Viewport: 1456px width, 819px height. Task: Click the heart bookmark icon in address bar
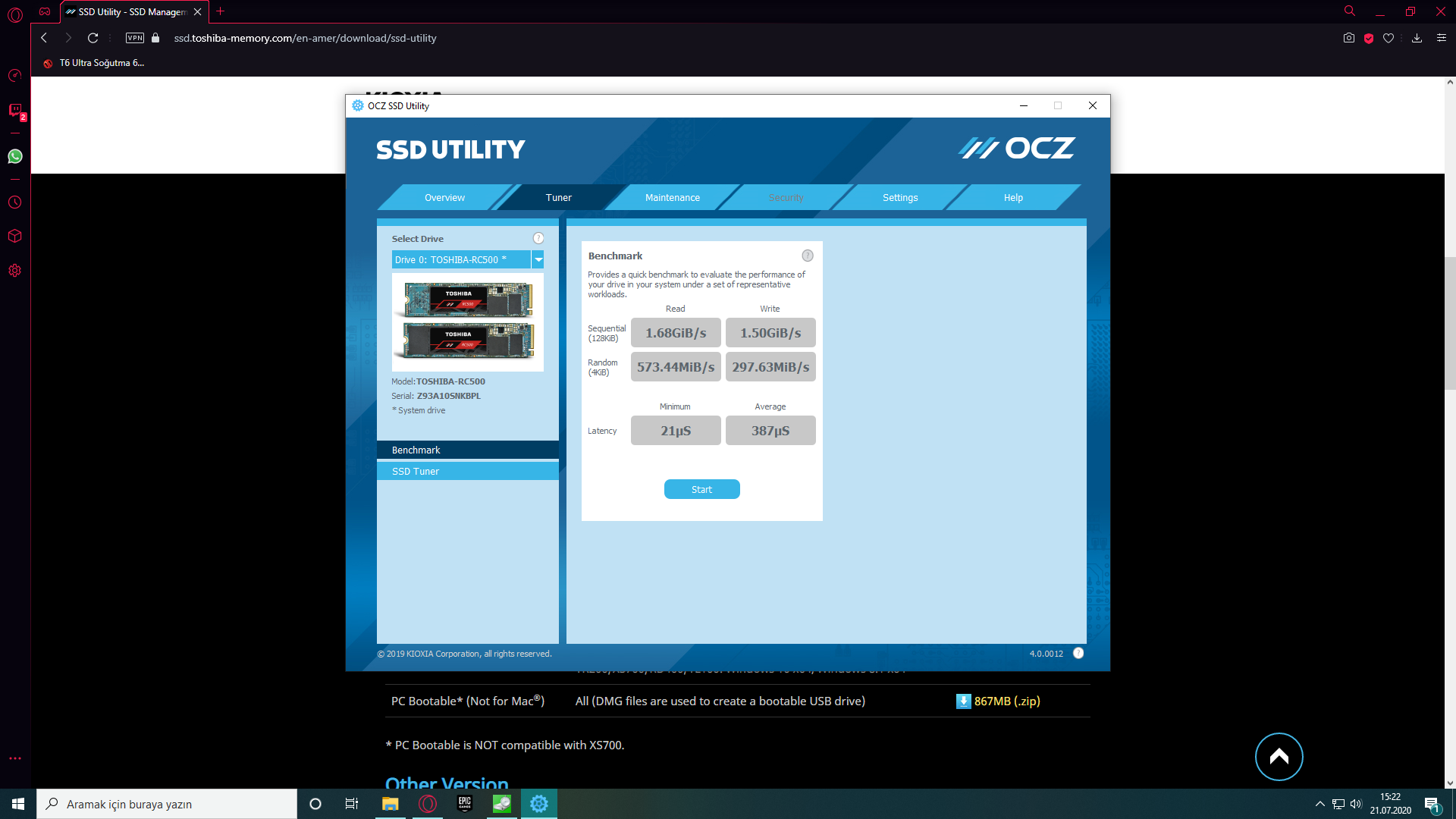tap(1389, 38)
